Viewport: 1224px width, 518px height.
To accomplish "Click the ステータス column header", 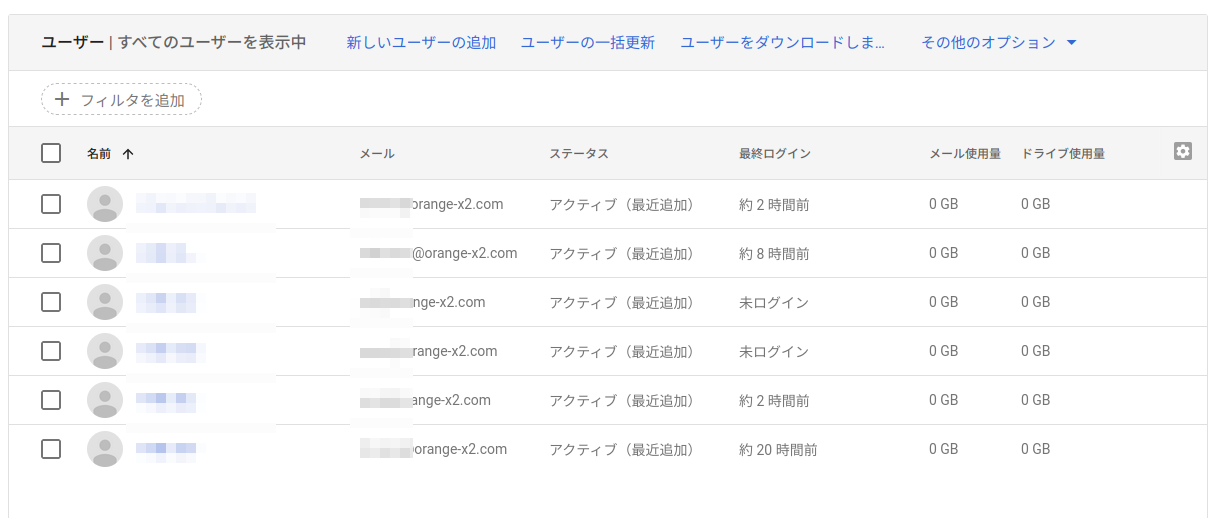I will (578, 154).
